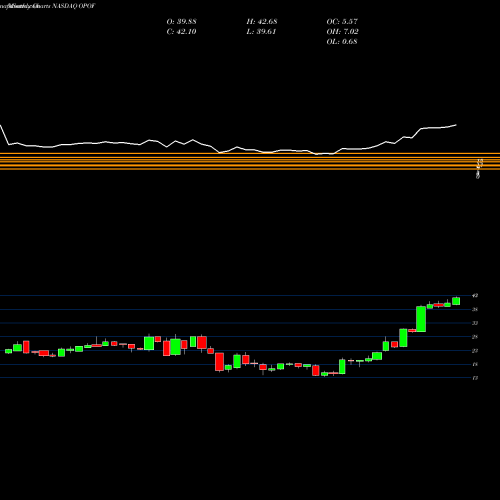Click the 42 price axis label
500x500 pixels.
[475, 295]
